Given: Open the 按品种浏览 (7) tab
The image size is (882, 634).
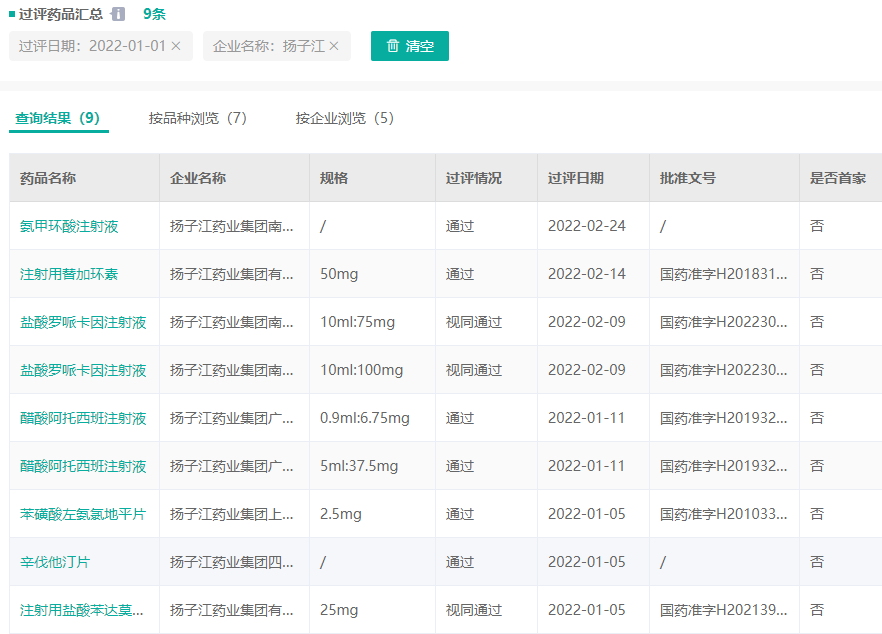Looking at the screenshot, I should click(198, 118).
